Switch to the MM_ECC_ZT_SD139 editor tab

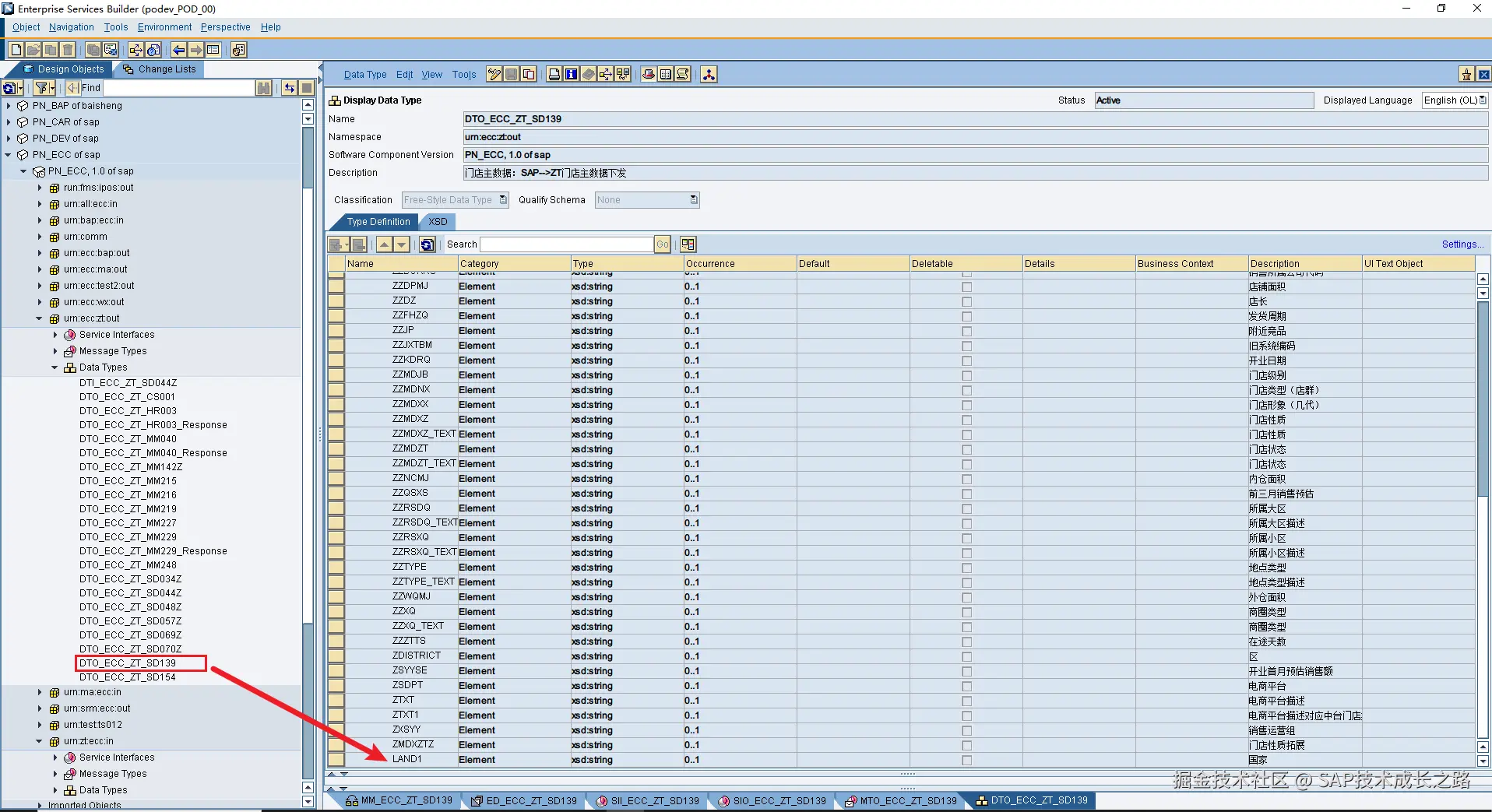(x=399, y=800)
